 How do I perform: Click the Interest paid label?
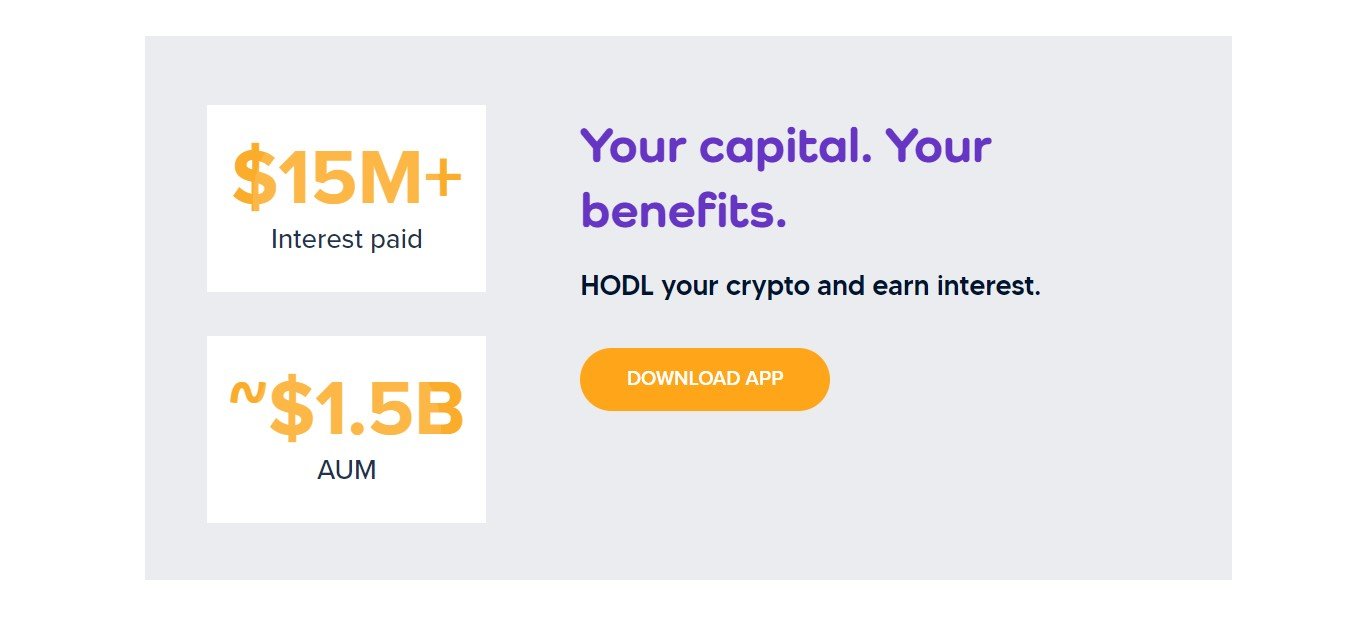346,240
